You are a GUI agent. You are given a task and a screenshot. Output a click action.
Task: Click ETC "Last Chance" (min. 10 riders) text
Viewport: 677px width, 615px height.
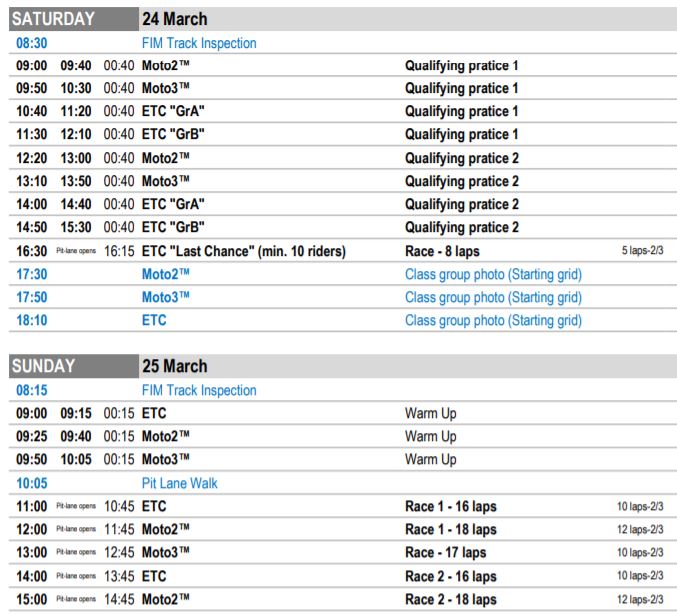tap(246, 251)
